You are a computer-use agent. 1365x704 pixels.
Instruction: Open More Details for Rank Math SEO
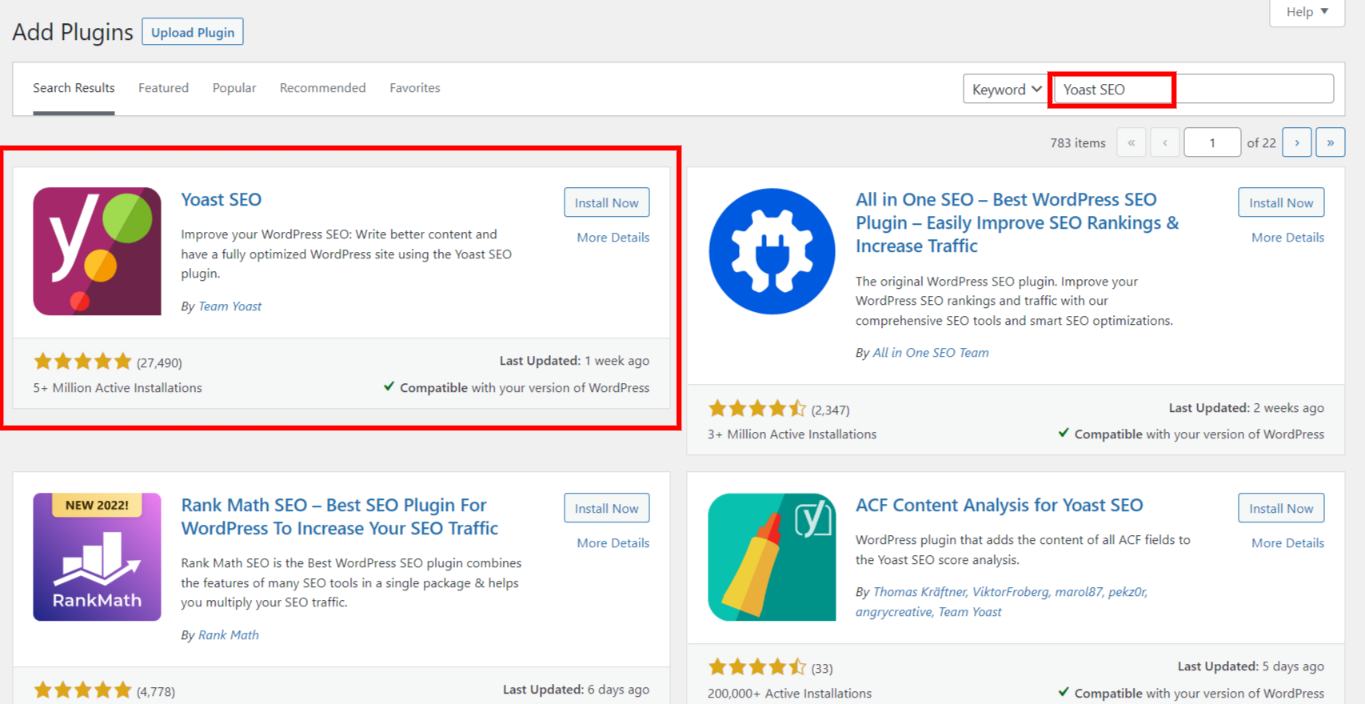[613, 543]
